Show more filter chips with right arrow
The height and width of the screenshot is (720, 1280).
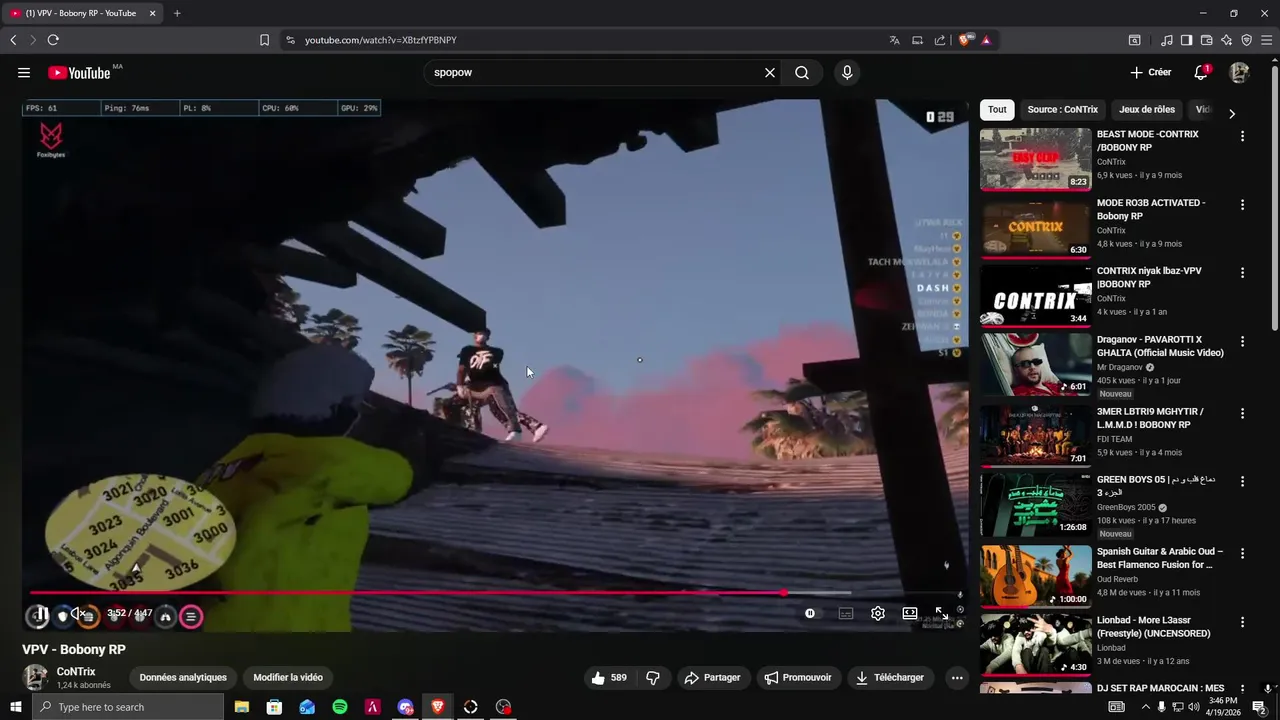pos(1232,113)
